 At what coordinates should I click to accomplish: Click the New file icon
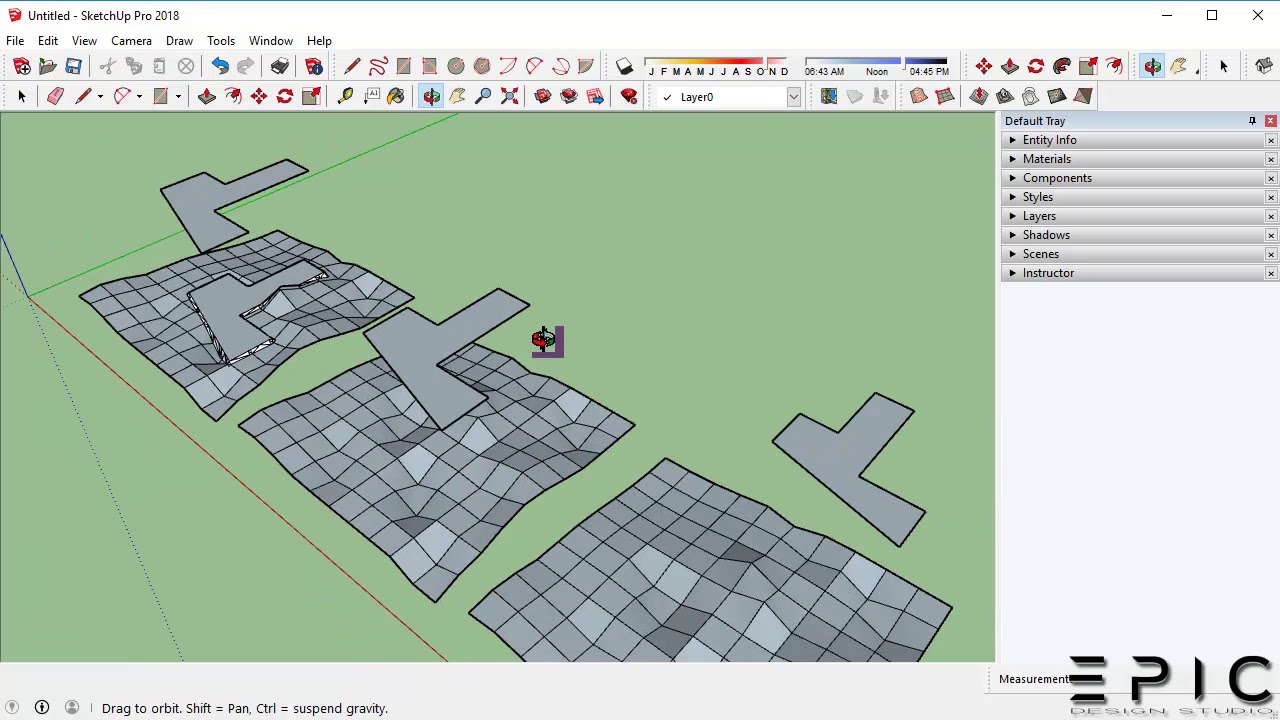22,66
